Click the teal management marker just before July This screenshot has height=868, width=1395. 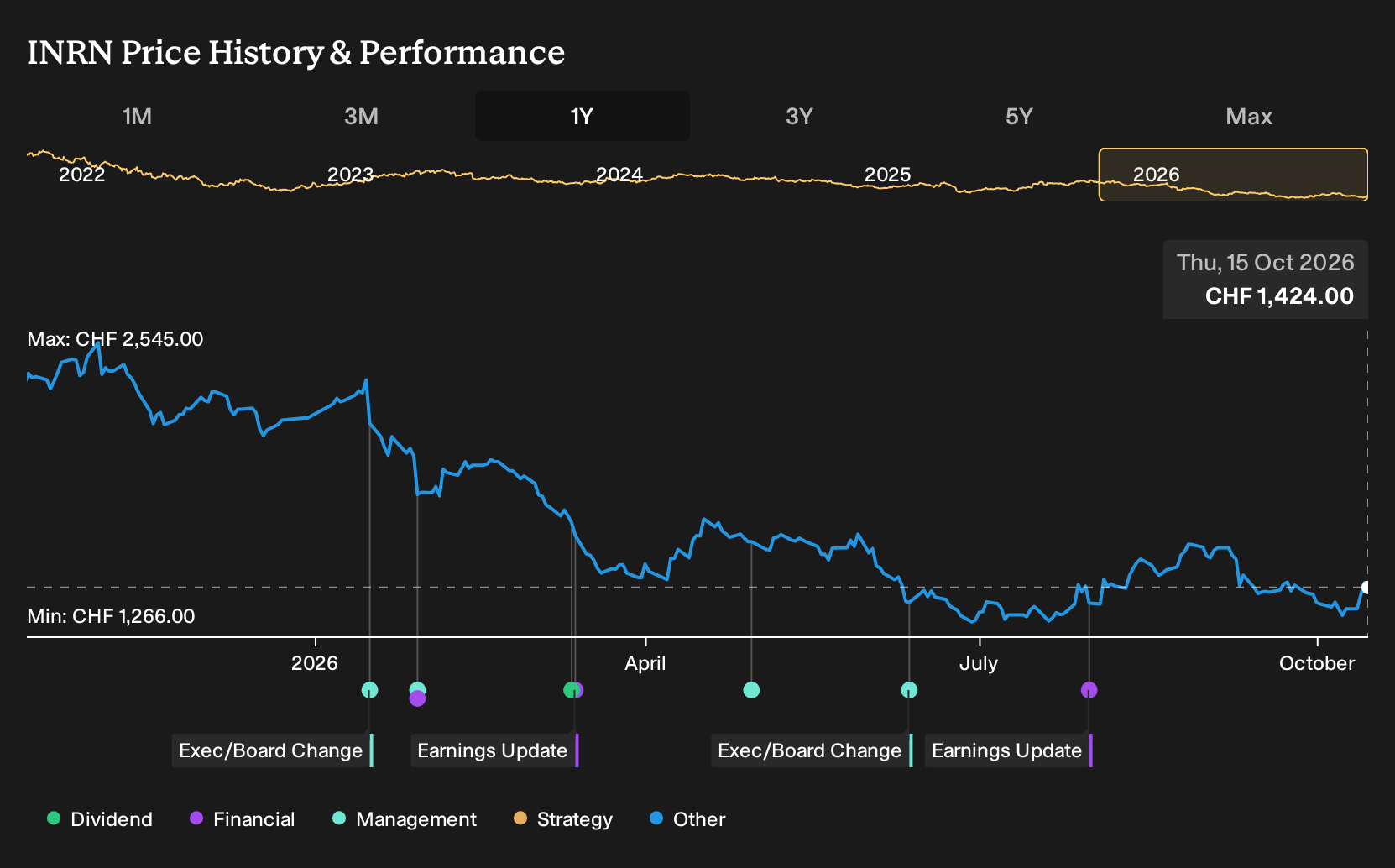click(909, 690)
